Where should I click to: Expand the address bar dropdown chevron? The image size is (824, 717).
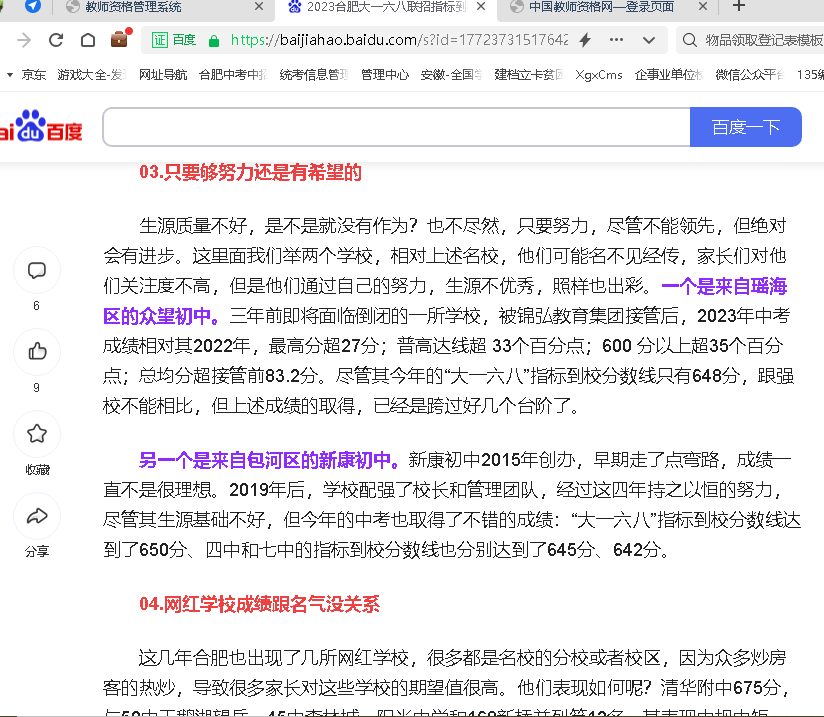coord(649,40)
